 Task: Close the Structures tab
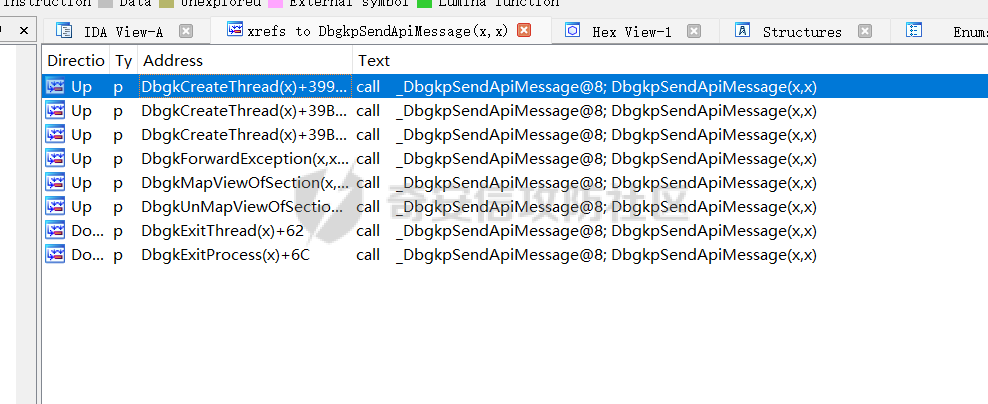pyautogui.click(x=865, y=31)
